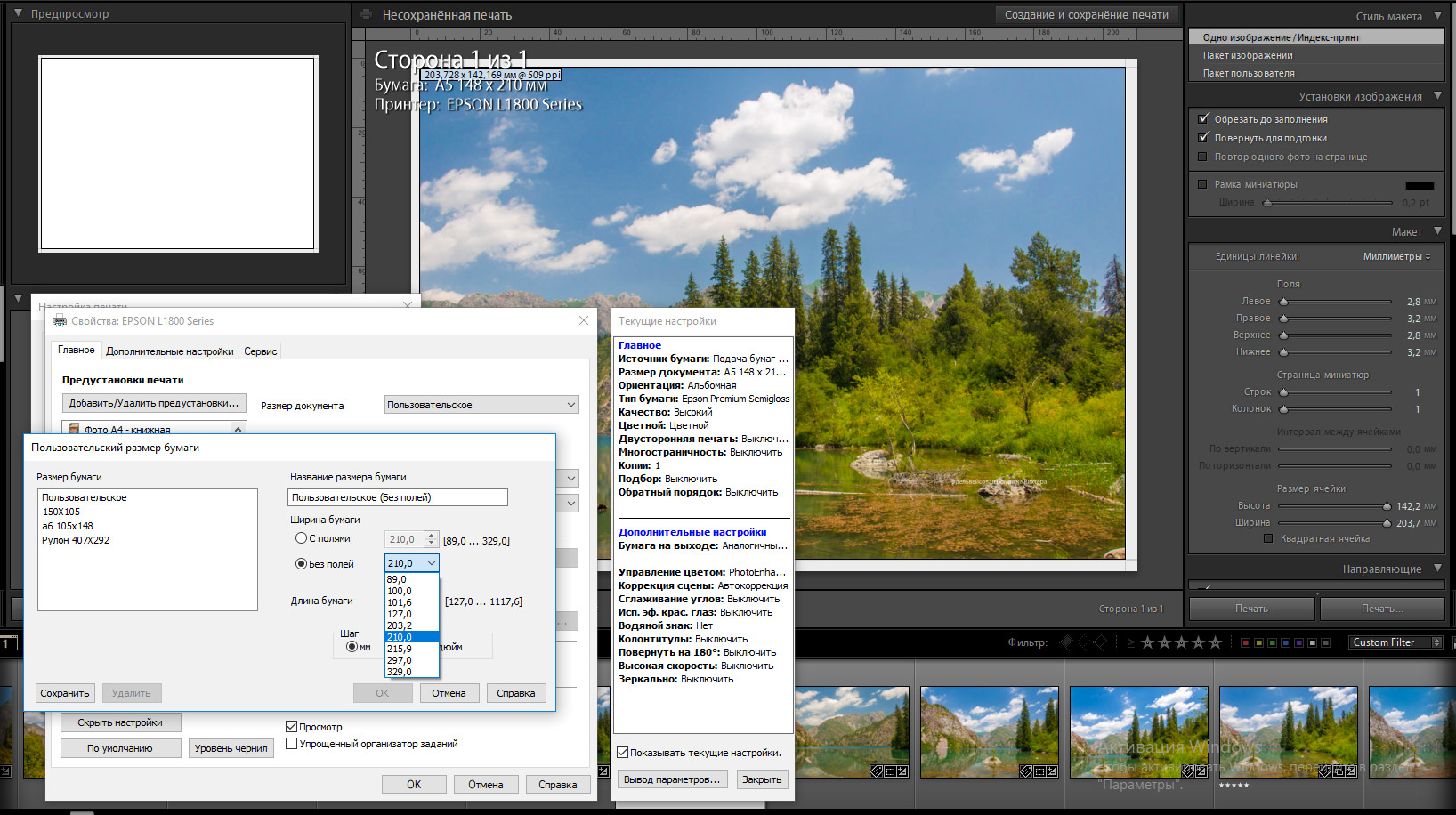Click the Фото A4 - книжная preset icon
1456x815 pixels.
[75, 429]
